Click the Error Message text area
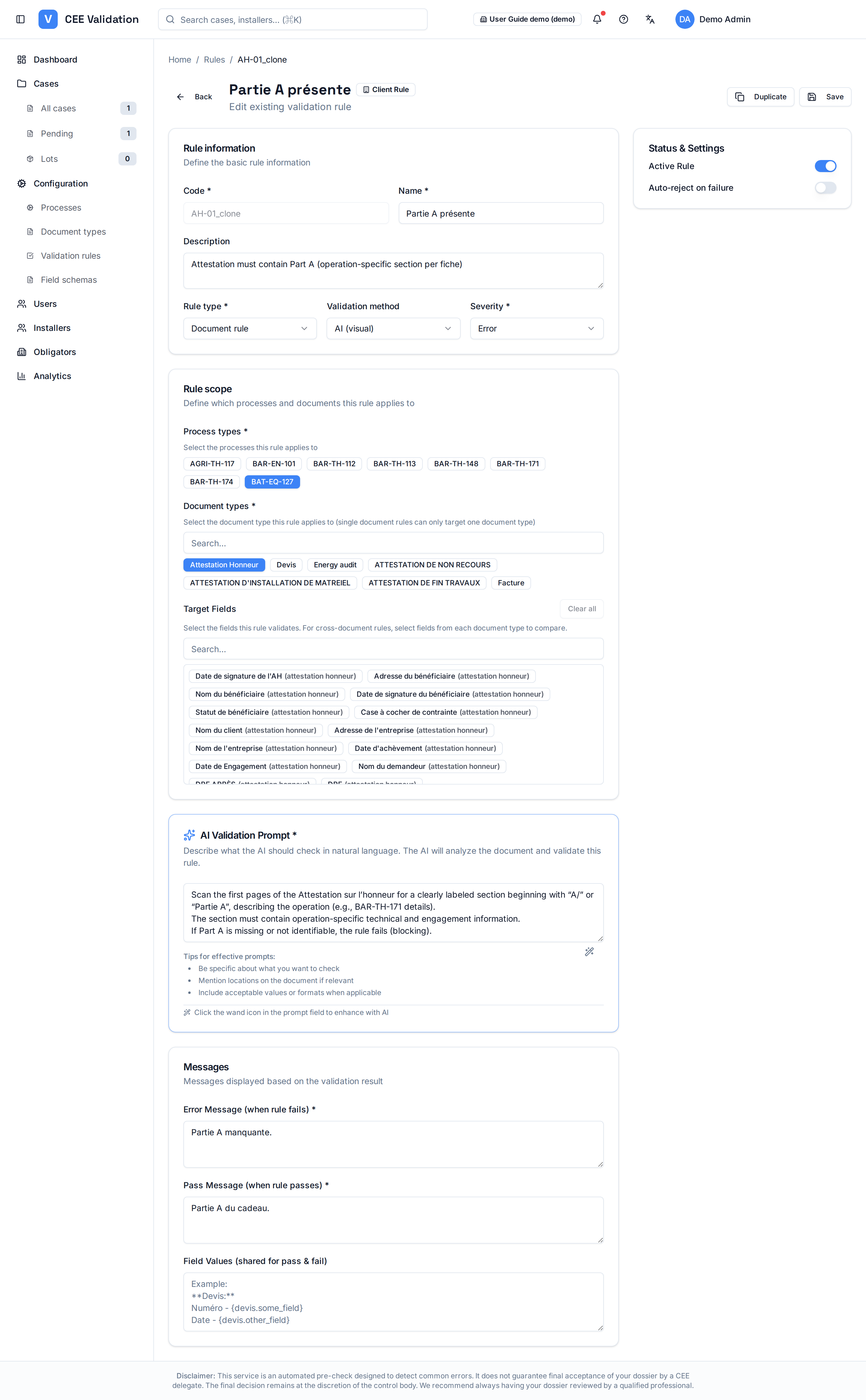This screenshot has height=1400, width=866. (394, 1144)
